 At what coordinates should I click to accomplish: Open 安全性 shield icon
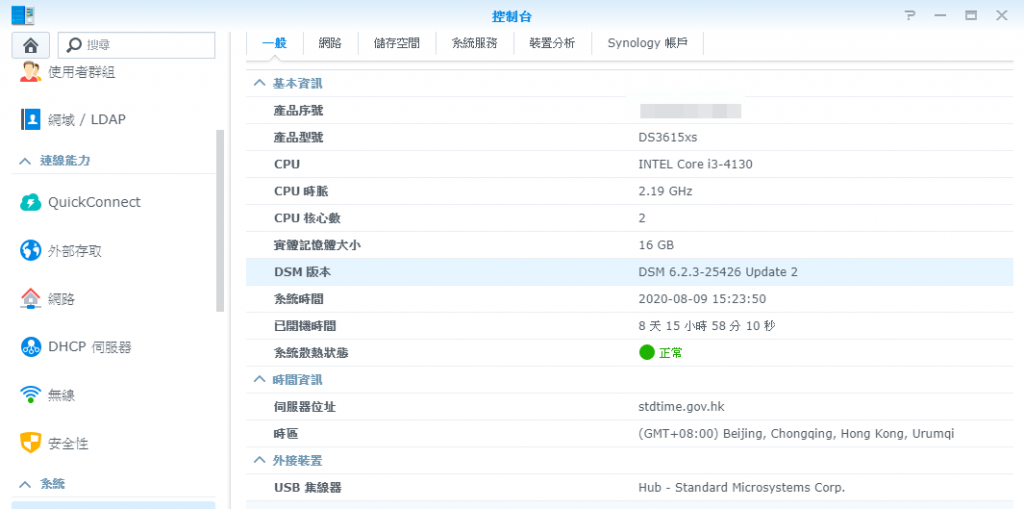pyautogui.click(x=31, y=444)
